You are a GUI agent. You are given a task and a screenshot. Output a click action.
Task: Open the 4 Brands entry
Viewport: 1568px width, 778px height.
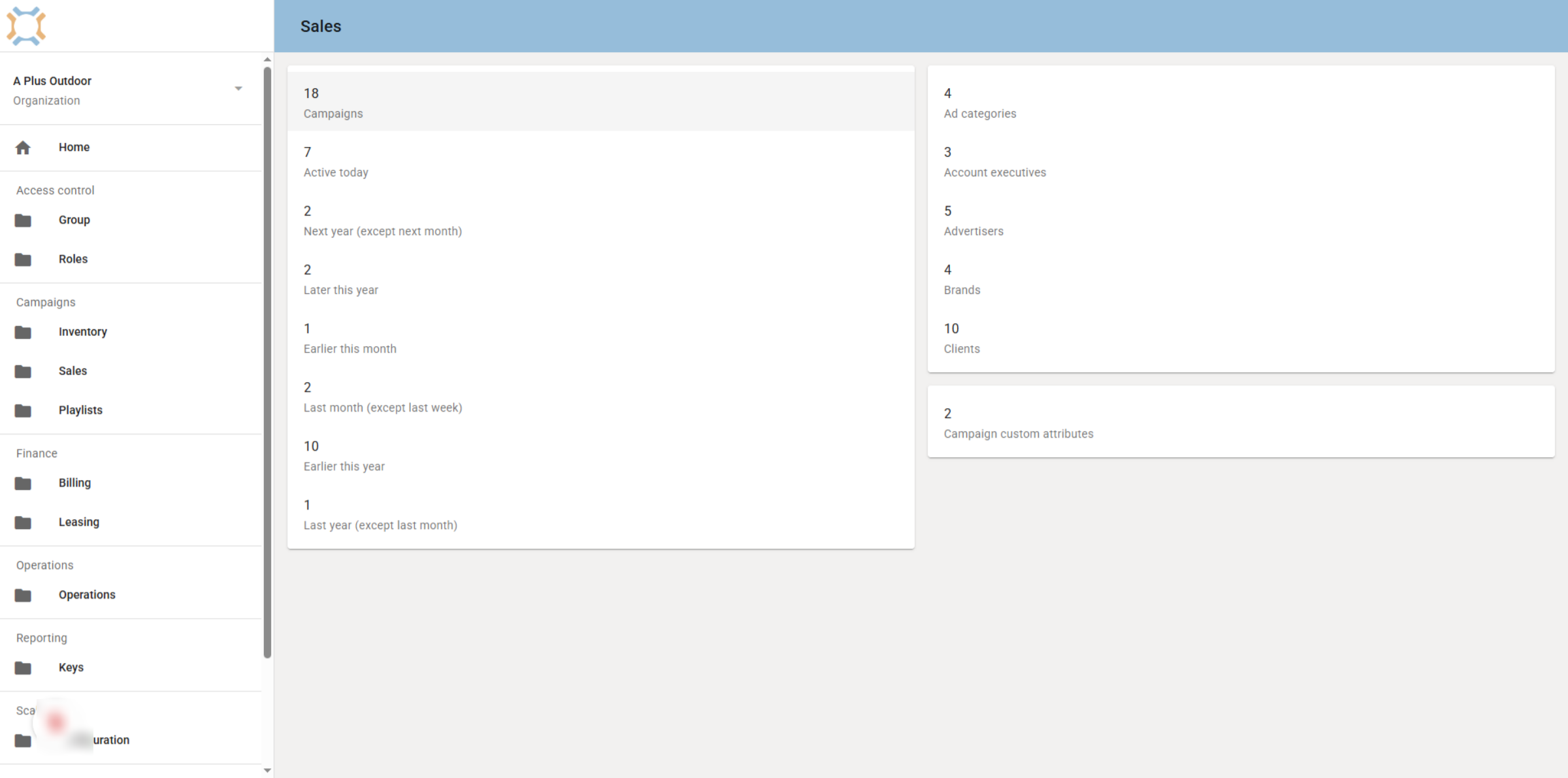[1241, 278]
